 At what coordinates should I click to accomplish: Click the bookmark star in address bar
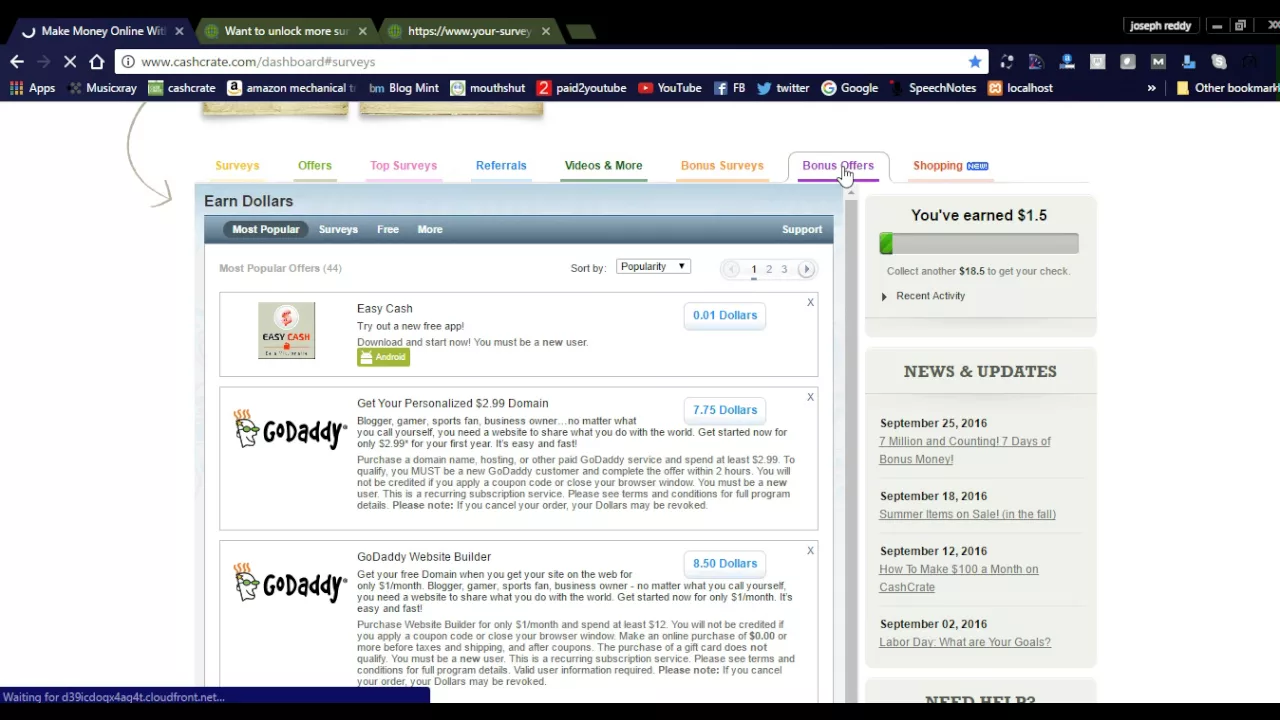click(x=975, y=62)
